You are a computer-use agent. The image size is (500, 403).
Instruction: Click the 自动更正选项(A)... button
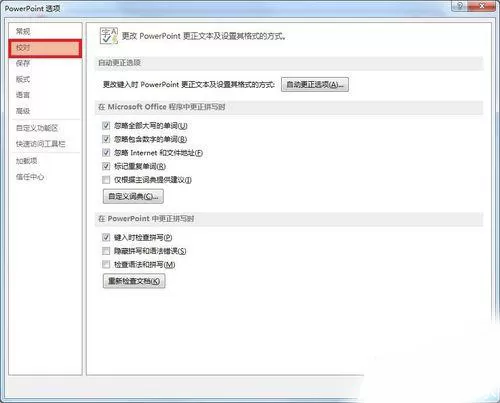tap(315, 85)
